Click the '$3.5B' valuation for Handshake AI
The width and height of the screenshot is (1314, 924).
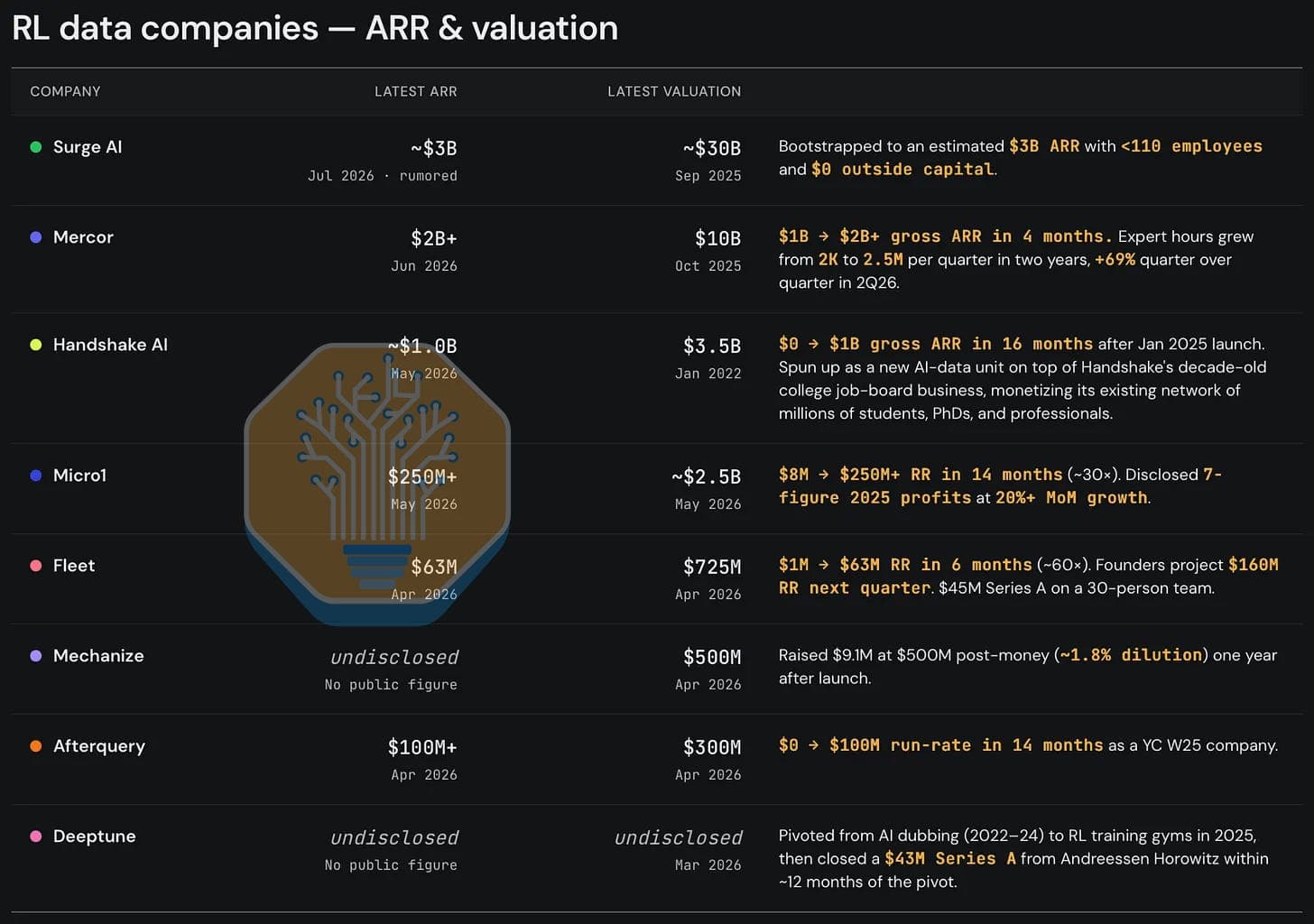712,346
